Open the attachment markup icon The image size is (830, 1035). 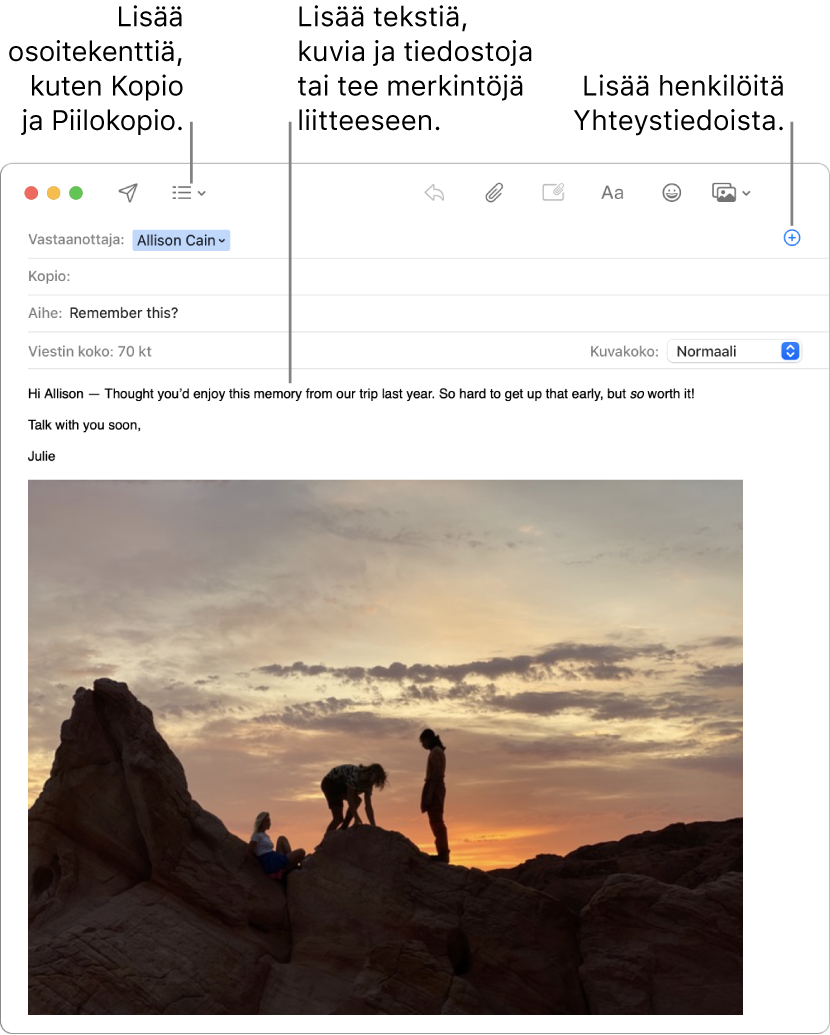(x=553, y=192)
